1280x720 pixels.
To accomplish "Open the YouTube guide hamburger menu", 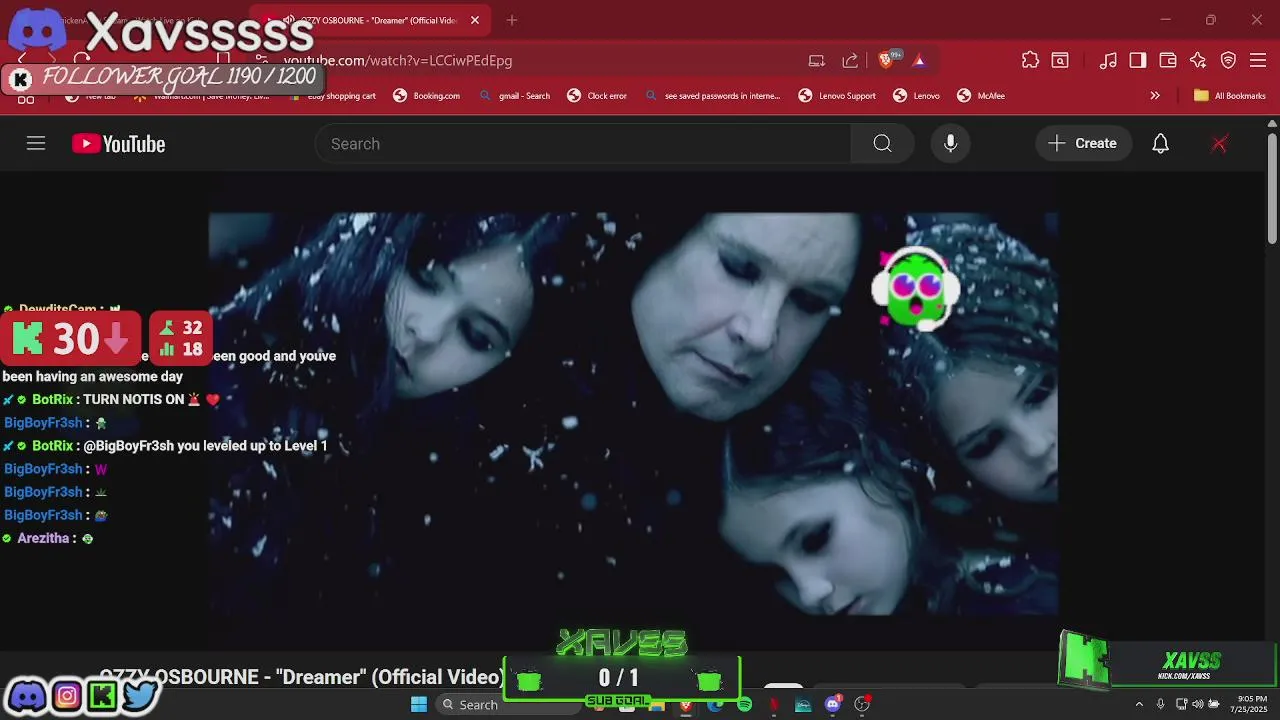I will pyautogui.click(x=36, y=144).
